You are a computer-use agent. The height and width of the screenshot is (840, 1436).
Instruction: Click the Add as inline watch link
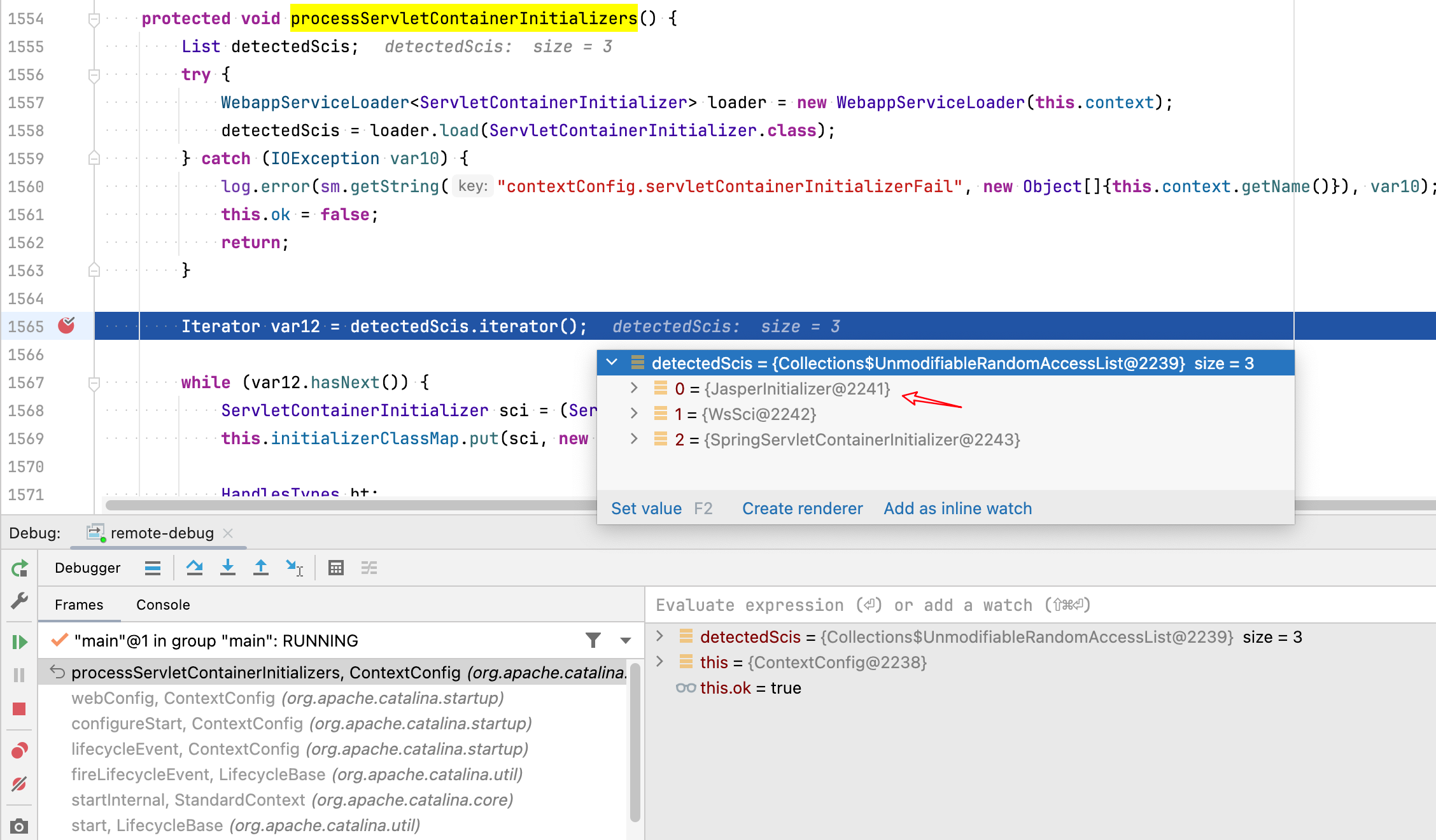(957, 508)
